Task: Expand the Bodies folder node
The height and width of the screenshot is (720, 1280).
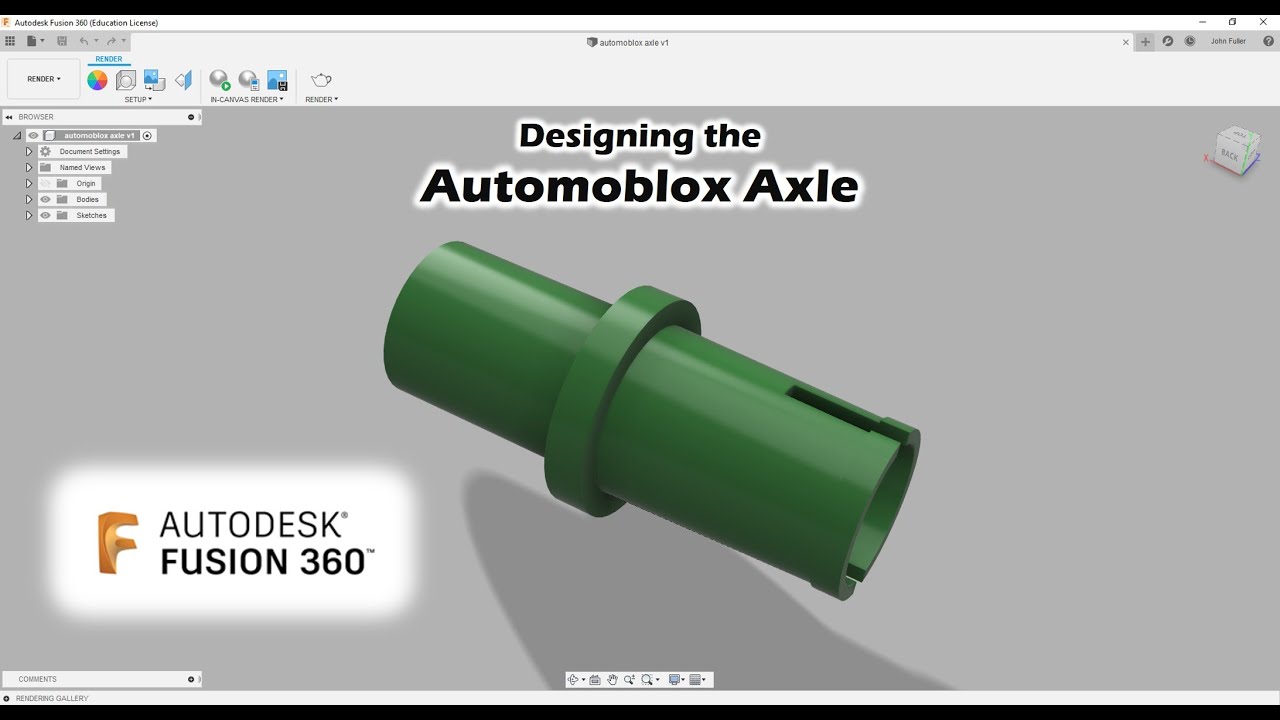Action: tap(29, 200)
